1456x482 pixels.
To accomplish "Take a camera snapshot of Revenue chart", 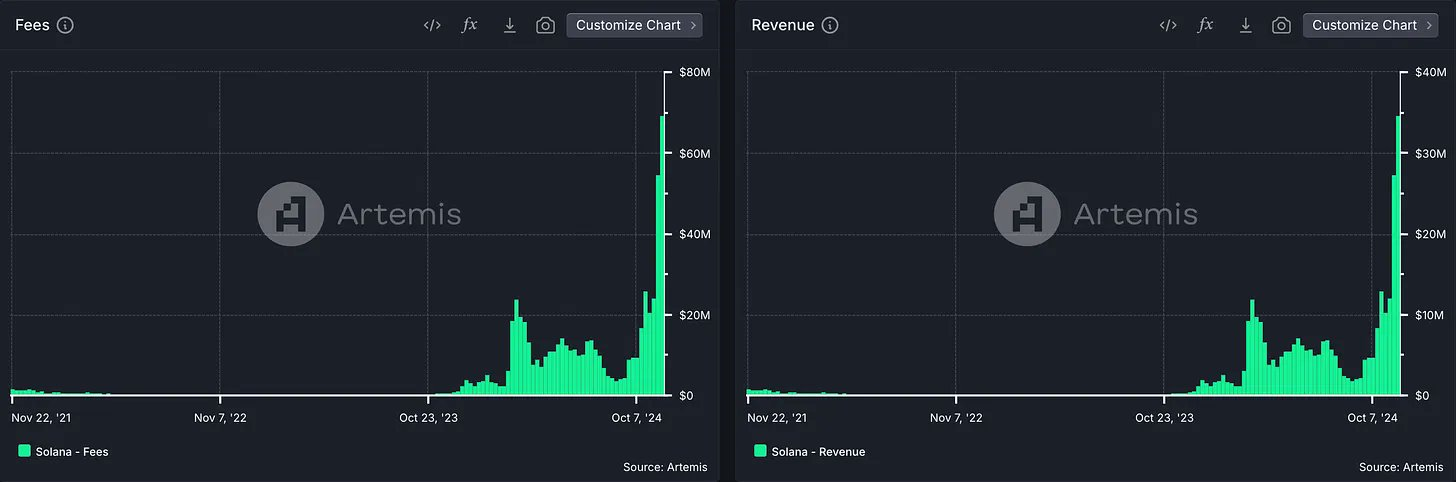I will [1281, 25].
